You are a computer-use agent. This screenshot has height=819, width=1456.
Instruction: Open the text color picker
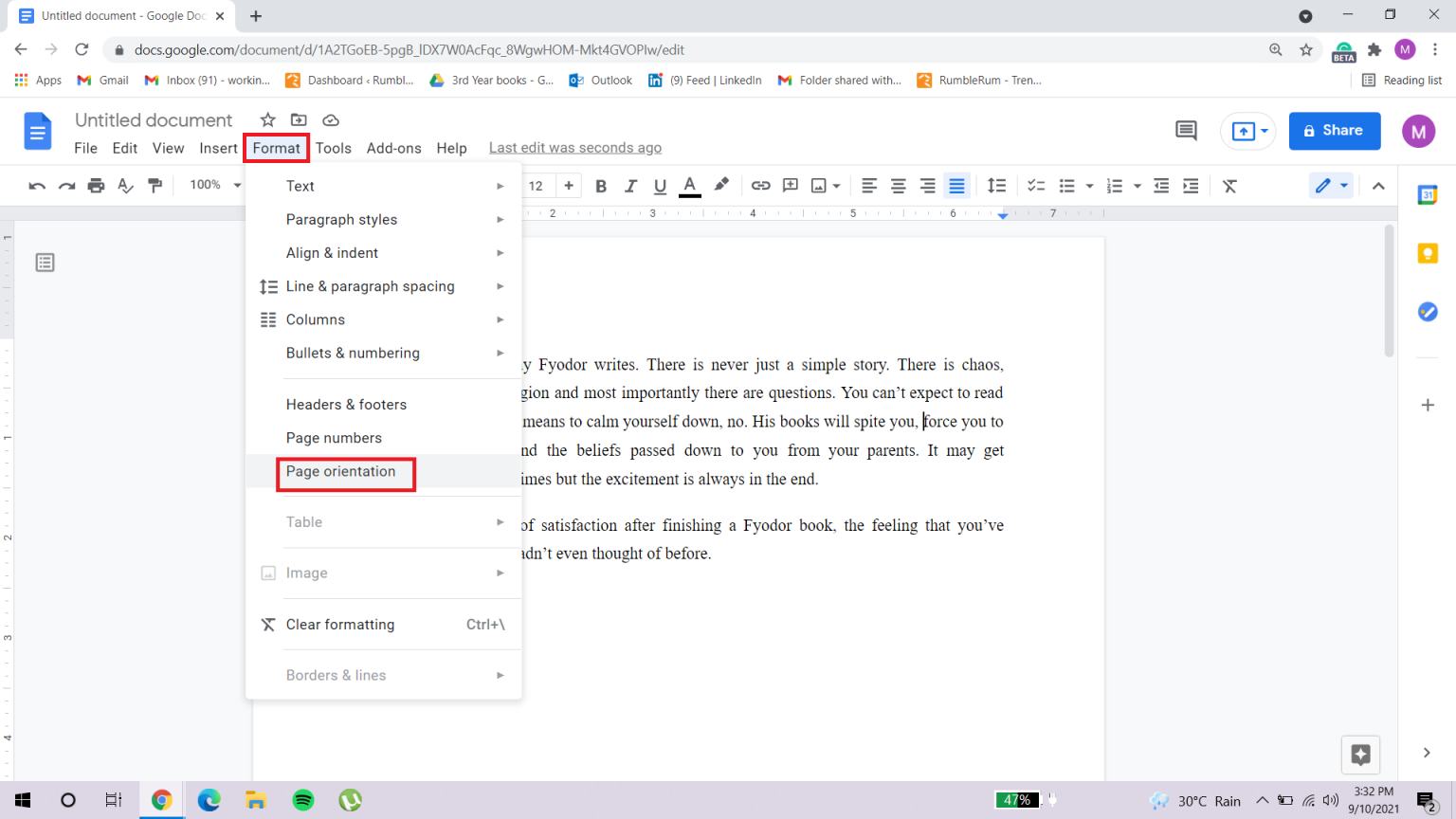click(690, 186)
